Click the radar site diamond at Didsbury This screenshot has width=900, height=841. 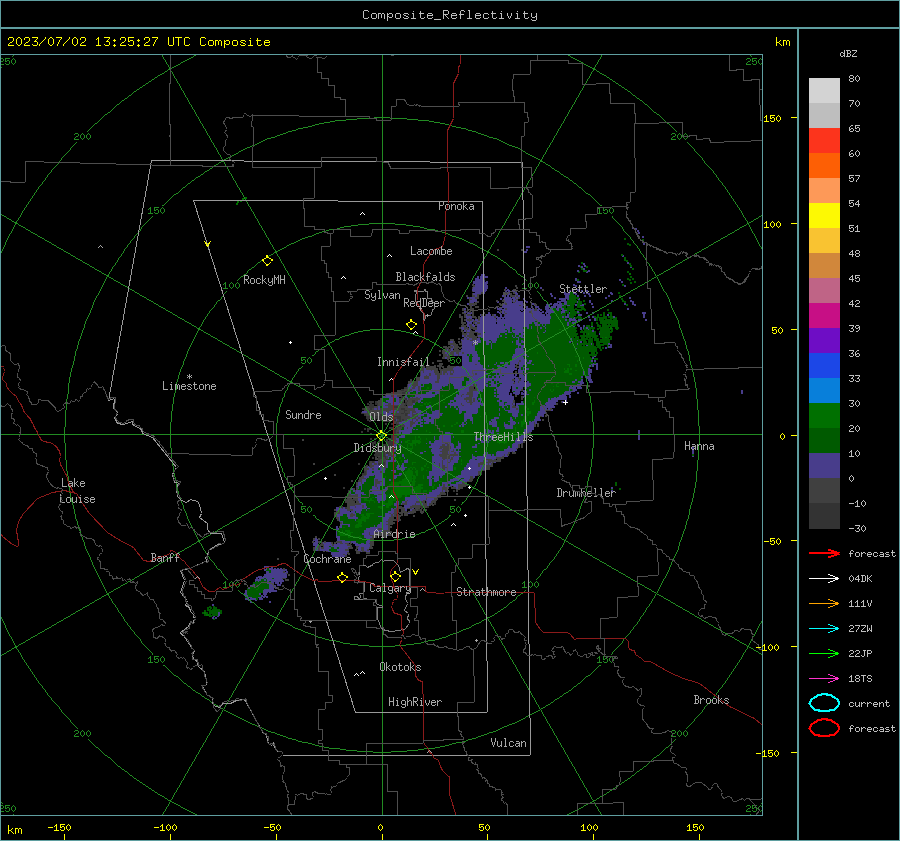(382, 435)
